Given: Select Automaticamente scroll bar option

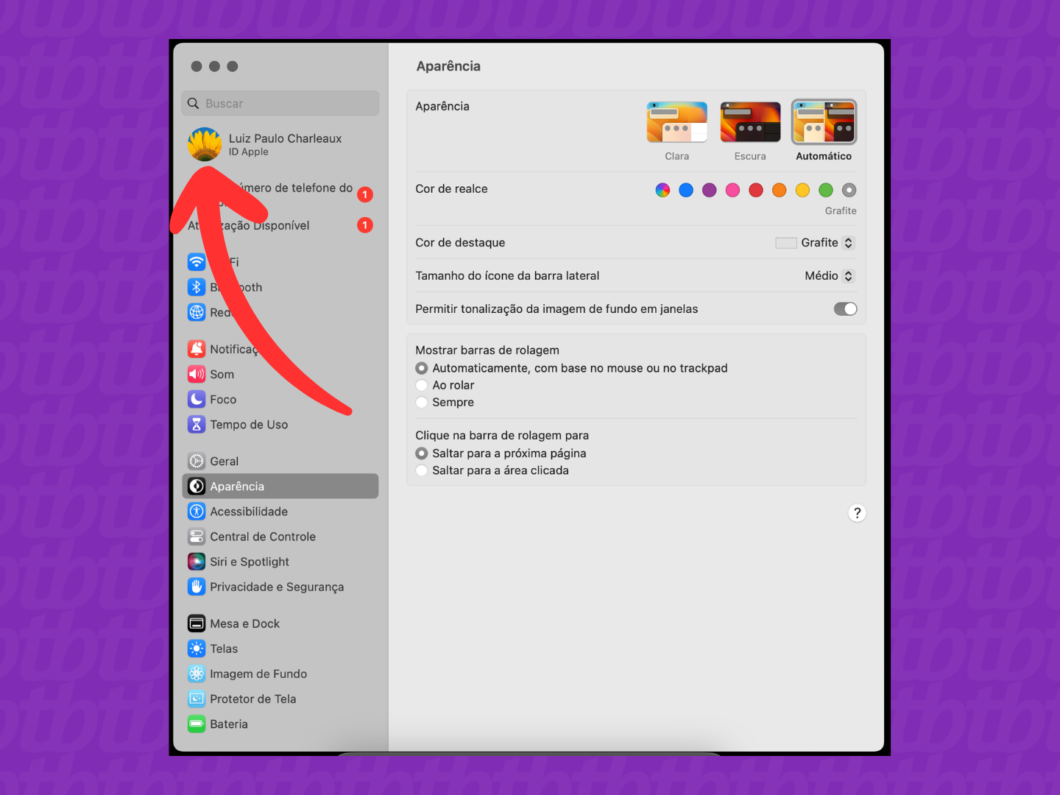Looking at the screenshot, I should pos(421,368).
